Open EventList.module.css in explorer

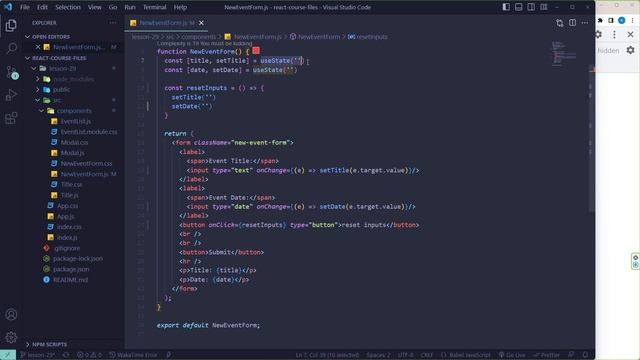(x=89, y=132)
